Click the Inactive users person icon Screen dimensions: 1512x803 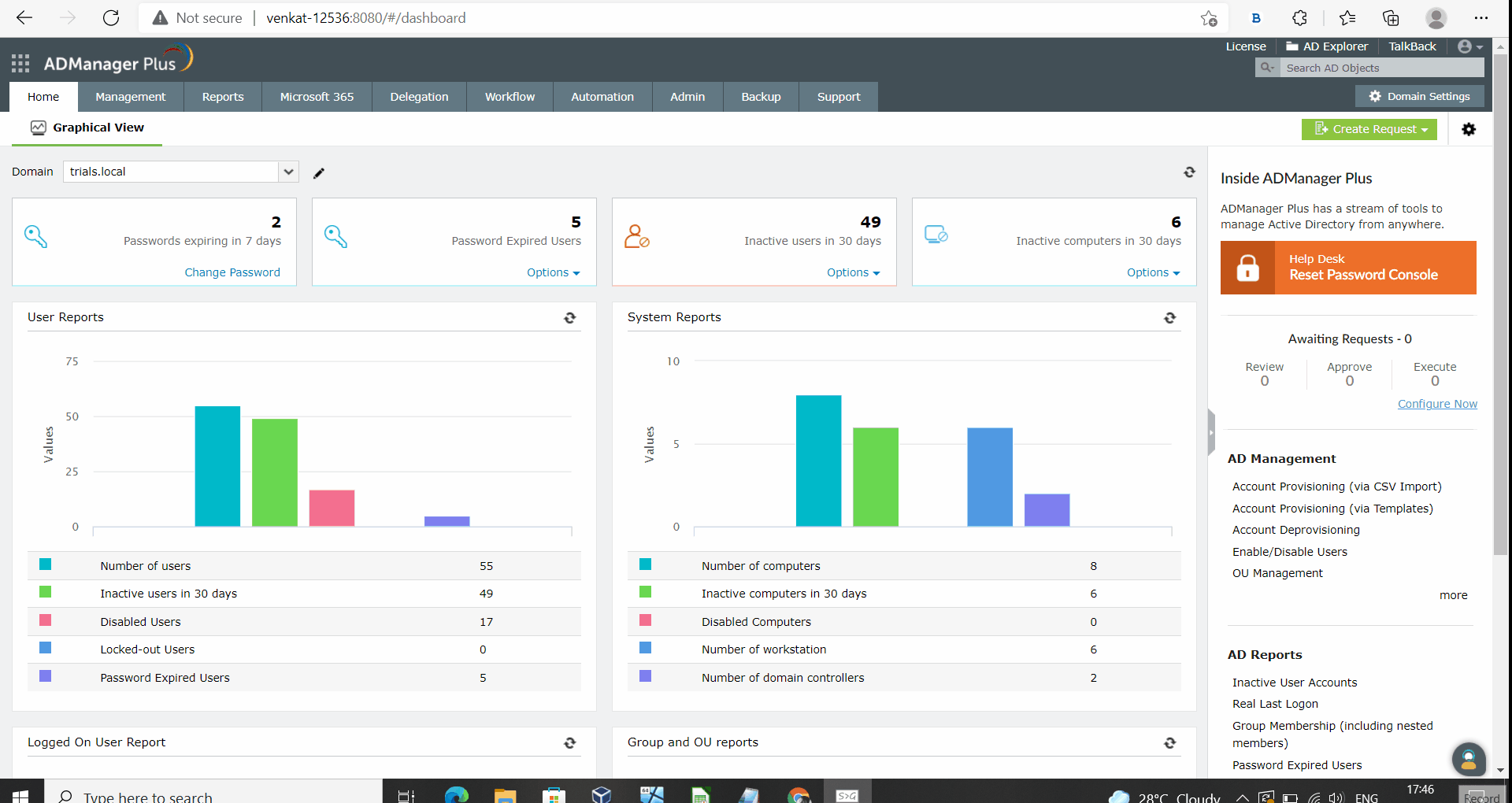pos(636,236)
